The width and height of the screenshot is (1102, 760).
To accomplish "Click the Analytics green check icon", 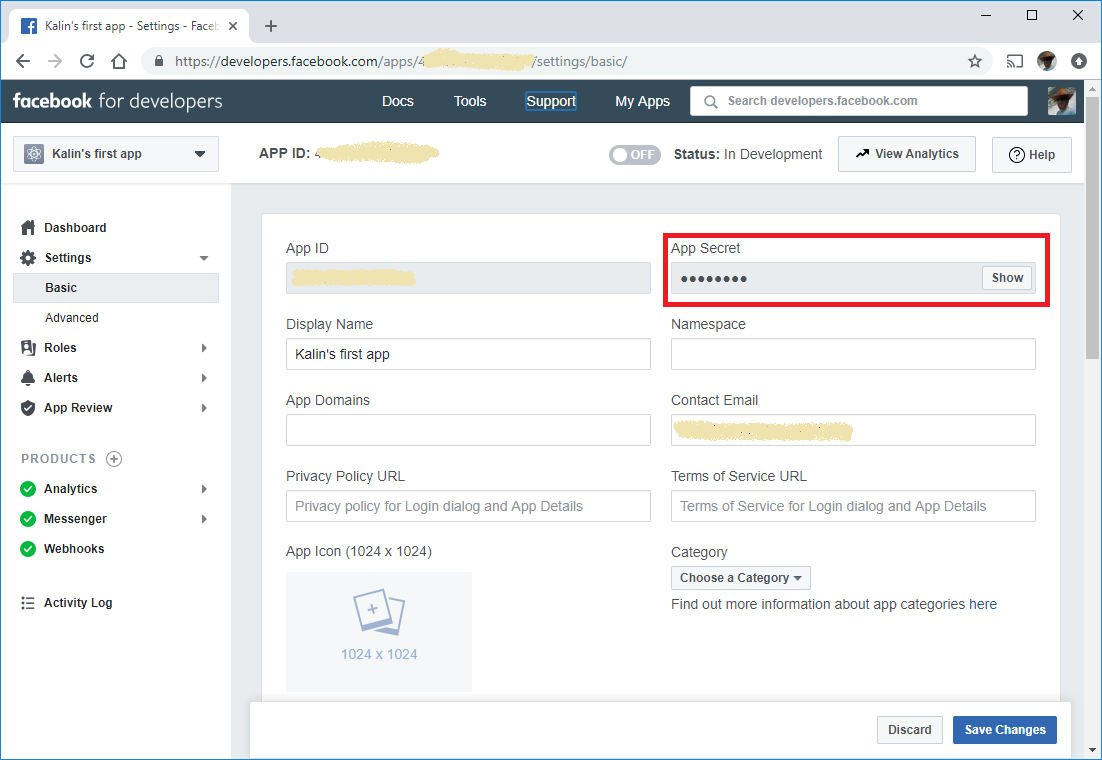I will pos(28,489).
